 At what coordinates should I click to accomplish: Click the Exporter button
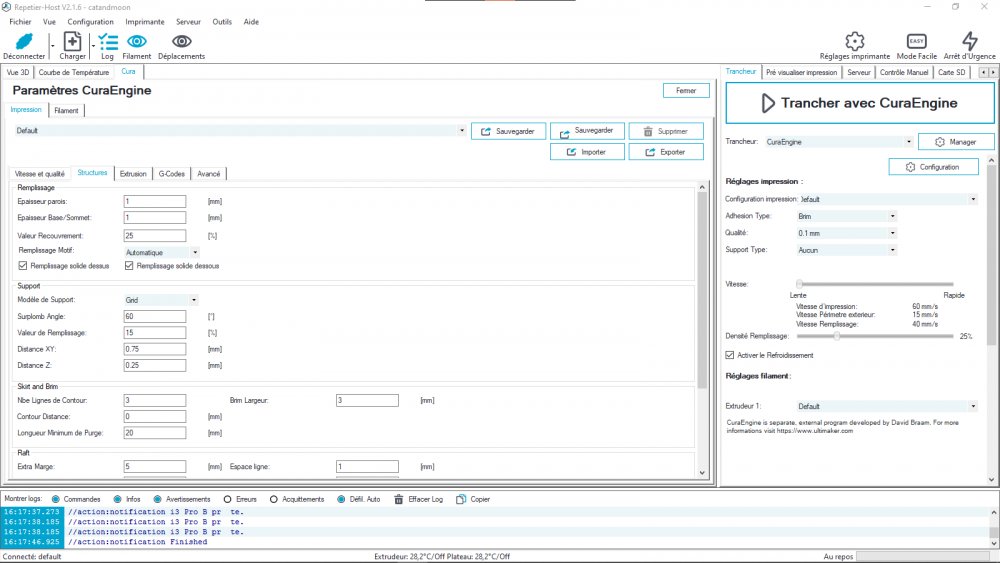666,152
